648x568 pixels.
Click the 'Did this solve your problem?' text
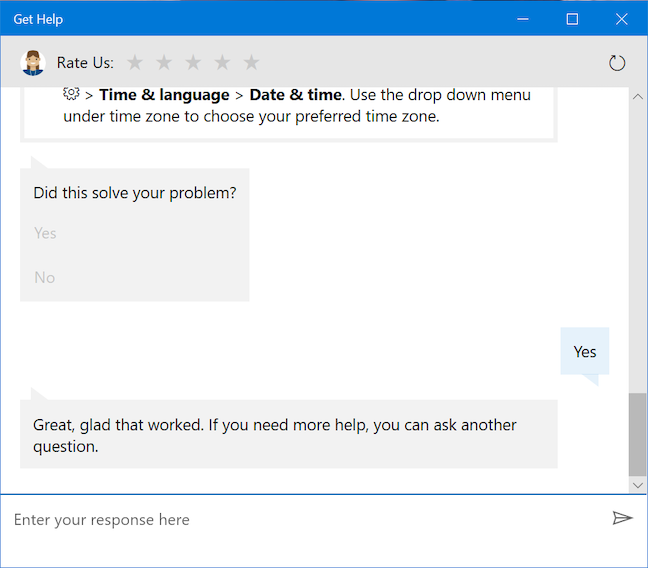click(135, 193)
